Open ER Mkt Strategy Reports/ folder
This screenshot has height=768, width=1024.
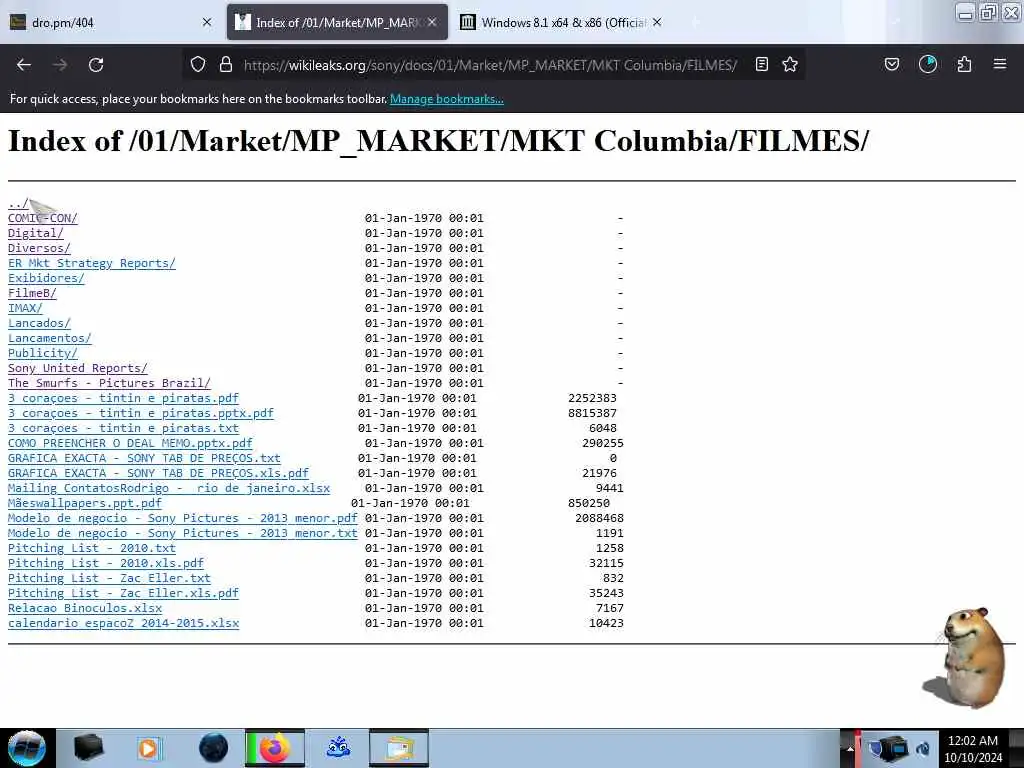91,263
